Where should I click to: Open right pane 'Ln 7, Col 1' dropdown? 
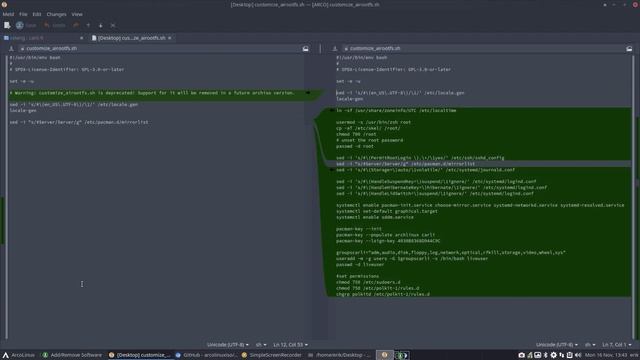click(616, 345)
